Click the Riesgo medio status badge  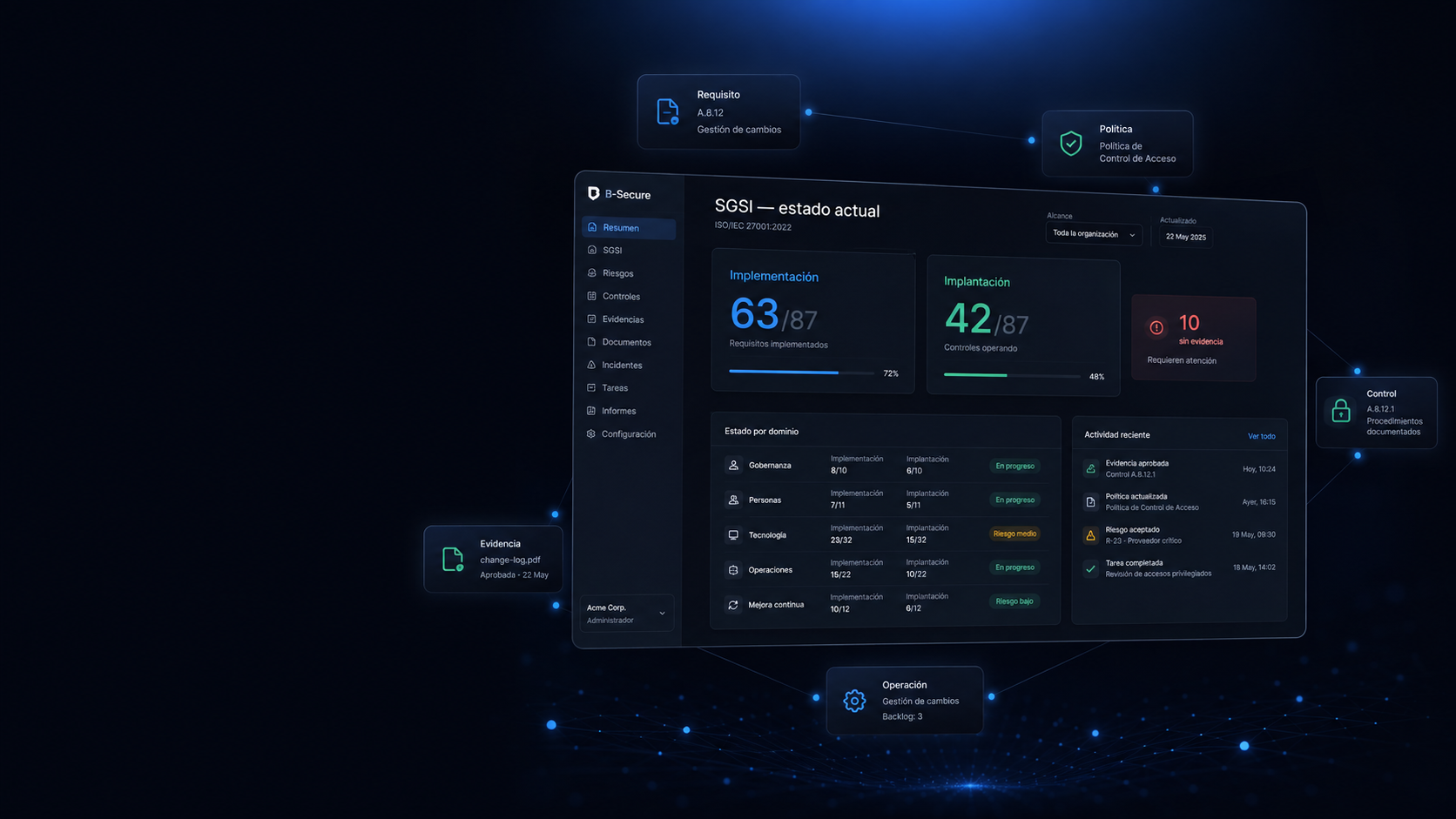point(1015,534)
